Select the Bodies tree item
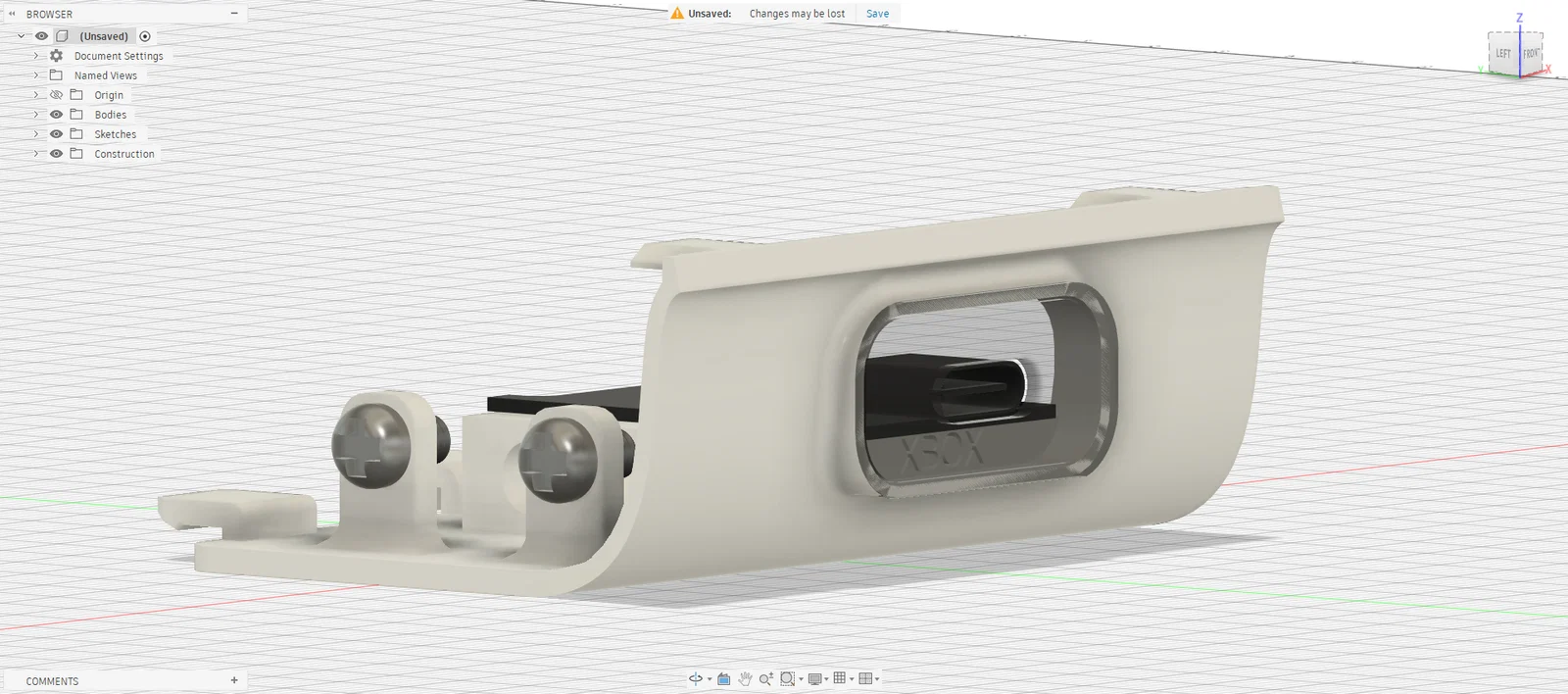This screenshot has width=1568, height=694. coord(111,115)
